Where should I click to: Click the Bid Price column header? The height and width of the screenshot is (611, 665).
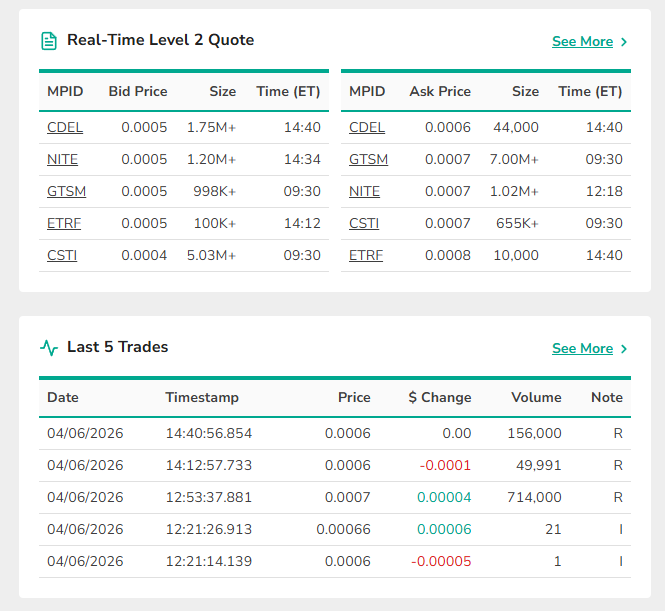click(138, 91)
